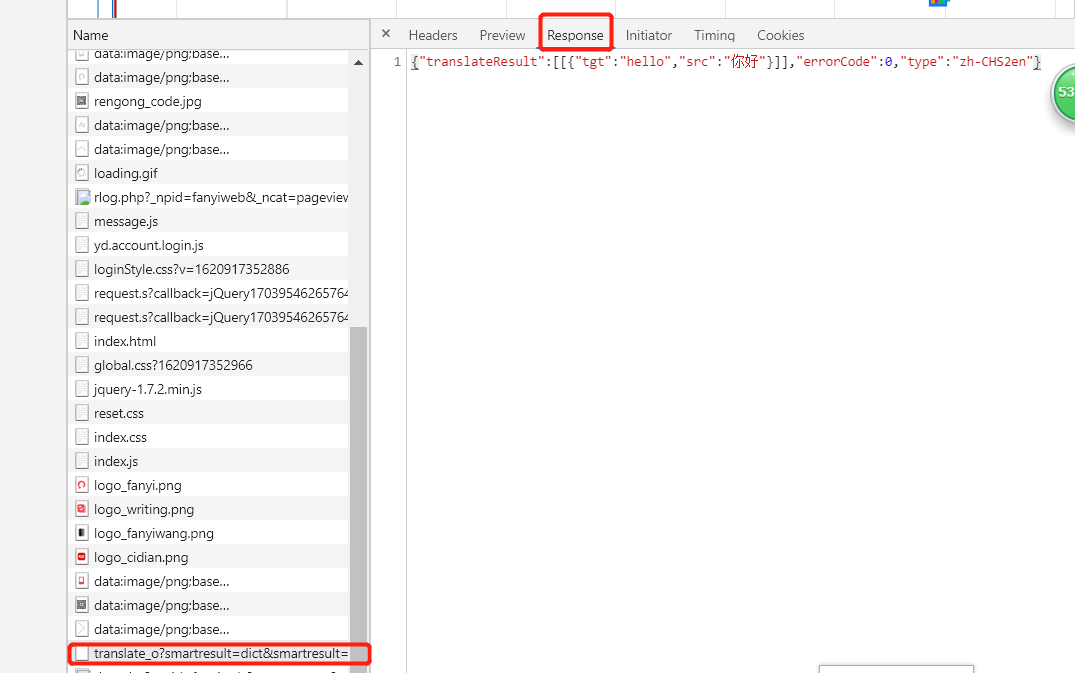Select the yd.account.login.js request
Screen dimensions: 1075x673
pyautogui.click(x=208, y=245)
